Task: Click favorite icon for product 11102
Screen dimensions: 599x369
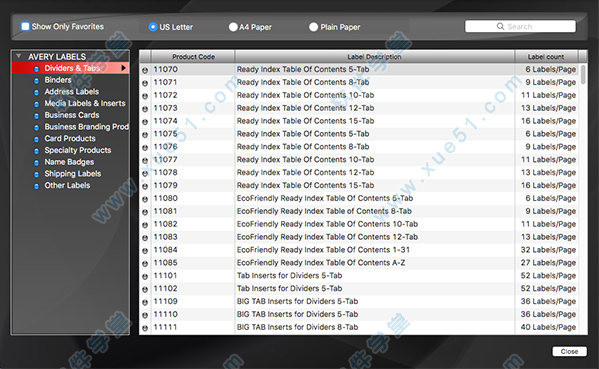Action: click(145, 290)
